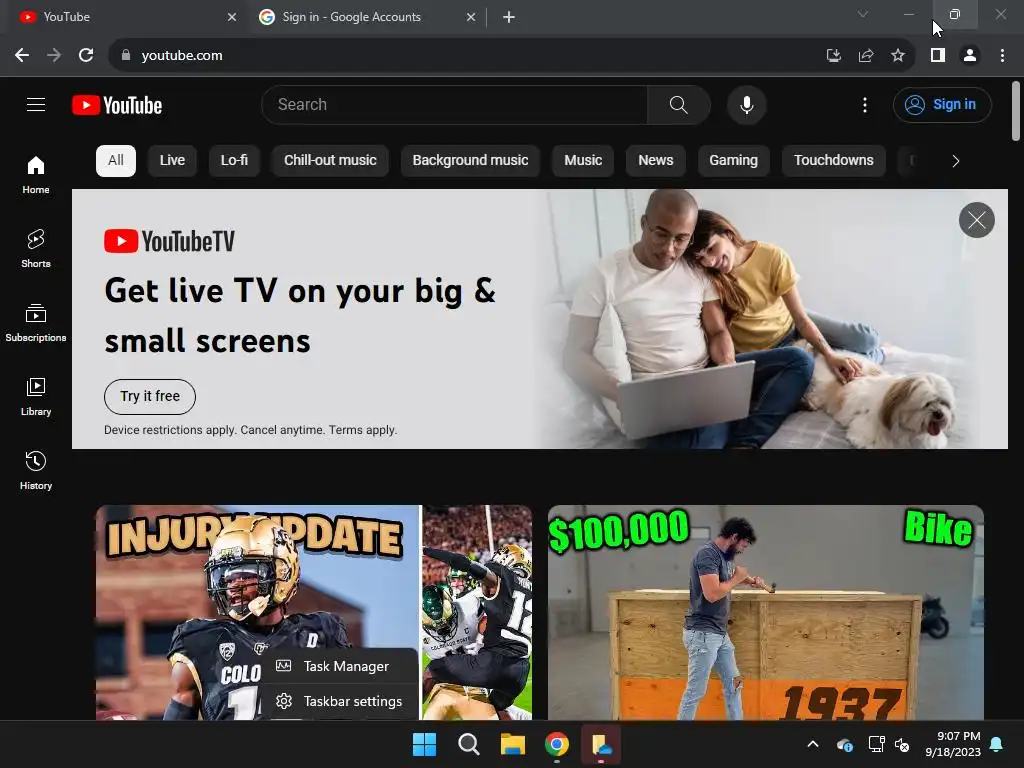Click the search magnifier button
Image resolution: width=1024 pixels, height=768 pixels.
point(679,104)
